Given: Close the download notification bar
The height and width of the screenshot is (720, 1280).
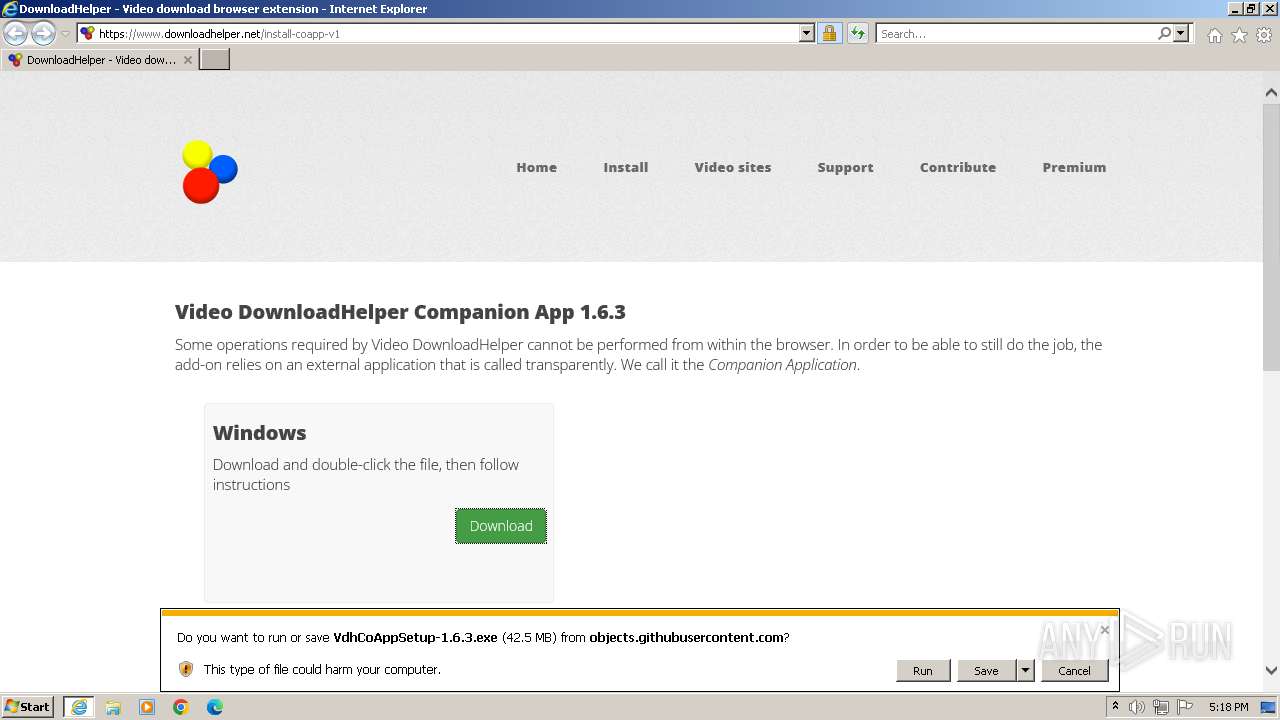Looking at the screenshot, I should 1105,630.
